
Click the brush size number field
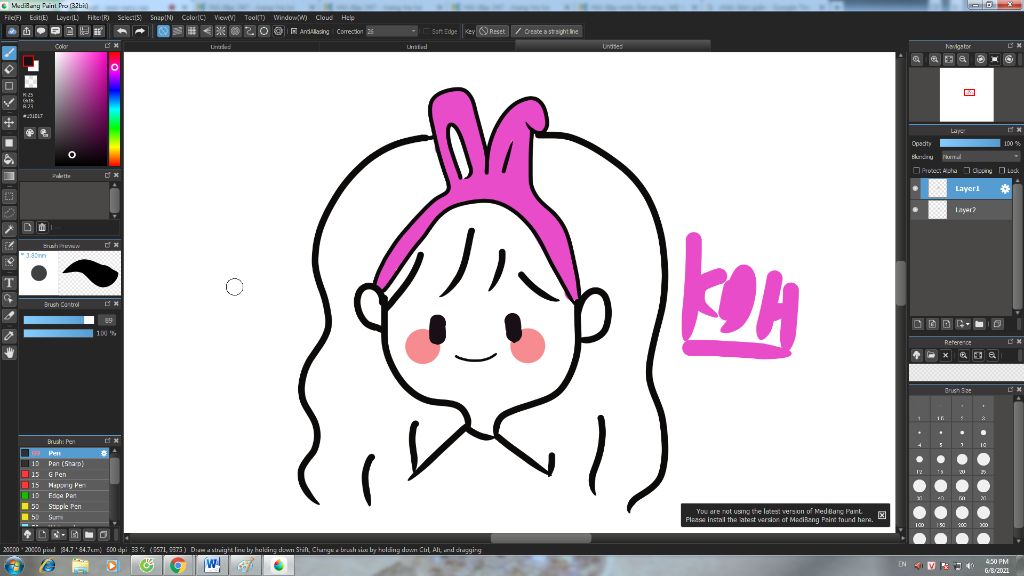(x=108, y=320)
